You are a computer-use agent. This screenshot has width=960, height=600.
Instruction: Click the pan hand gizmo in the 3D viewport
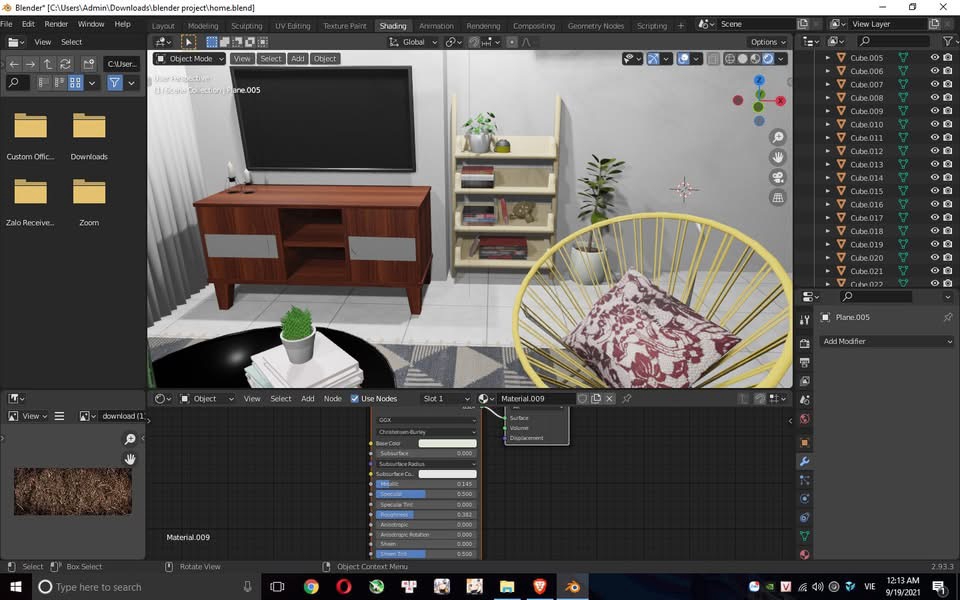[778, 157]
